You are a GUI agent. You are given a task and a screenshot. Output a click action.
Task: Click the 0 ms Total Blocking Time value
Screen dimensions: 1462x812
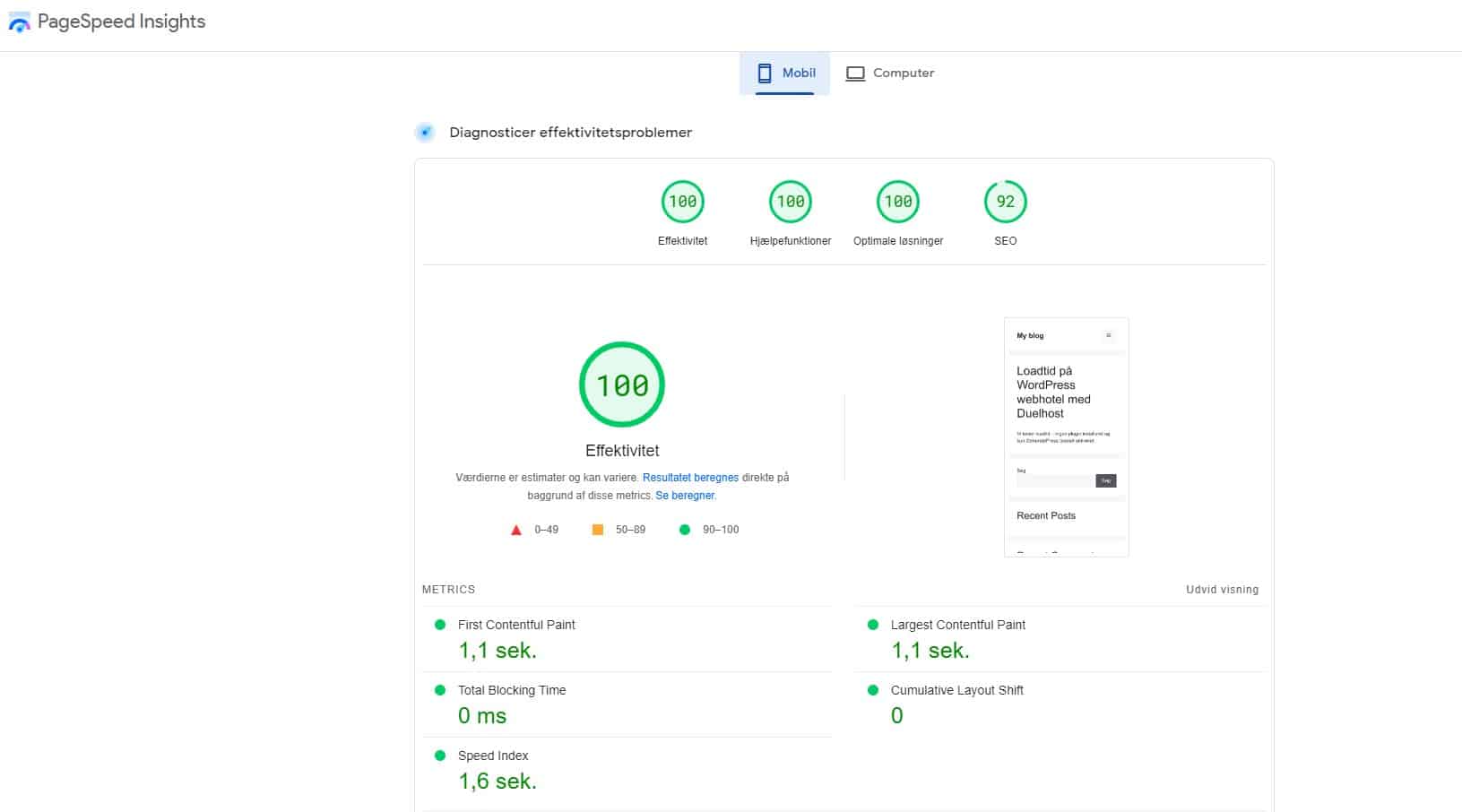pyautogui.click(x=482, y=716)
